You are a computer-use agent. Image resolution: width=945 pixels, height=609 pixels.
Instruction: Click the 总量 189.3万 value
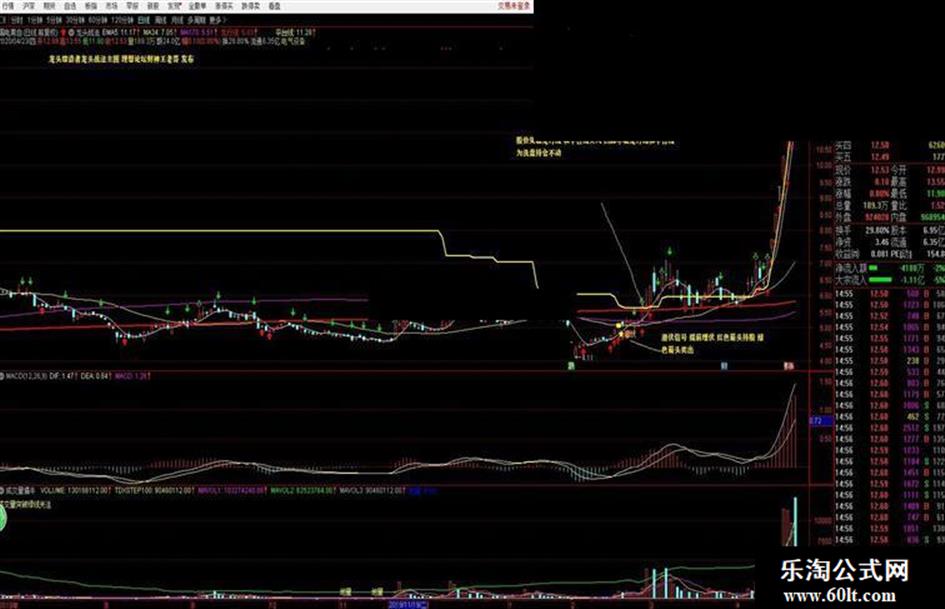(x=876, y=206)
